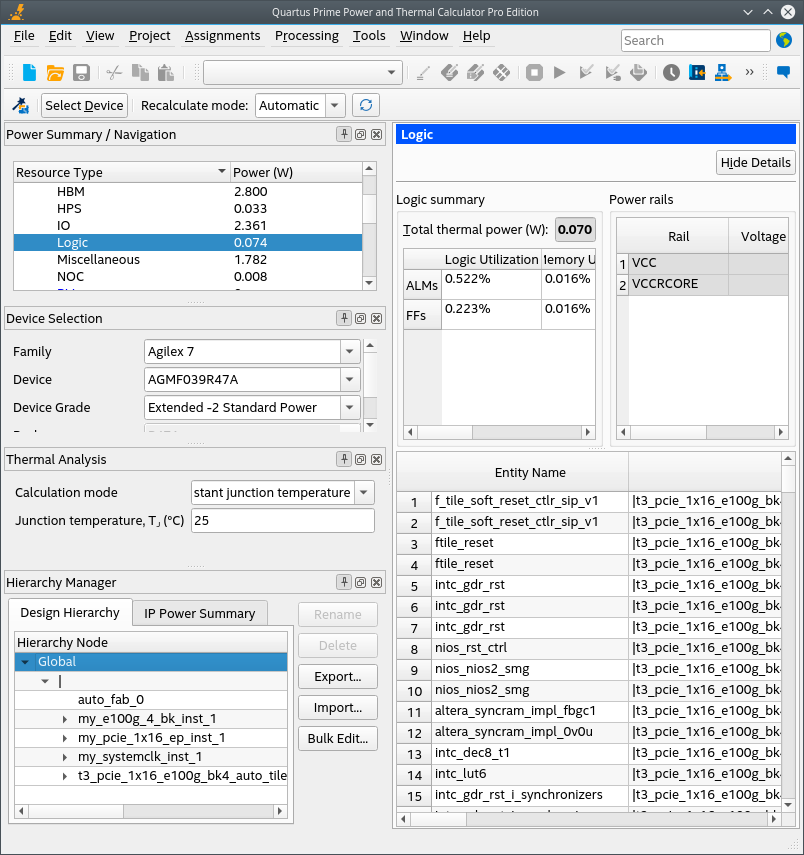The image size is (804, 855).
Task: Click the Stop Processing square icon
Action: point(535,72)
